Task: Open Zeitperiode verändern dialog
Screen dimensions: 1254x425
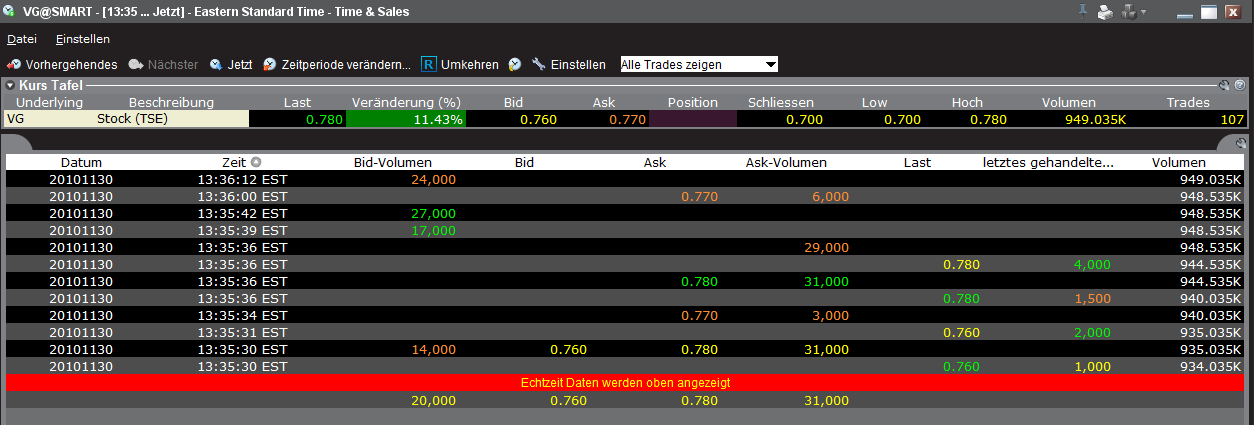Action: (336, 64)
